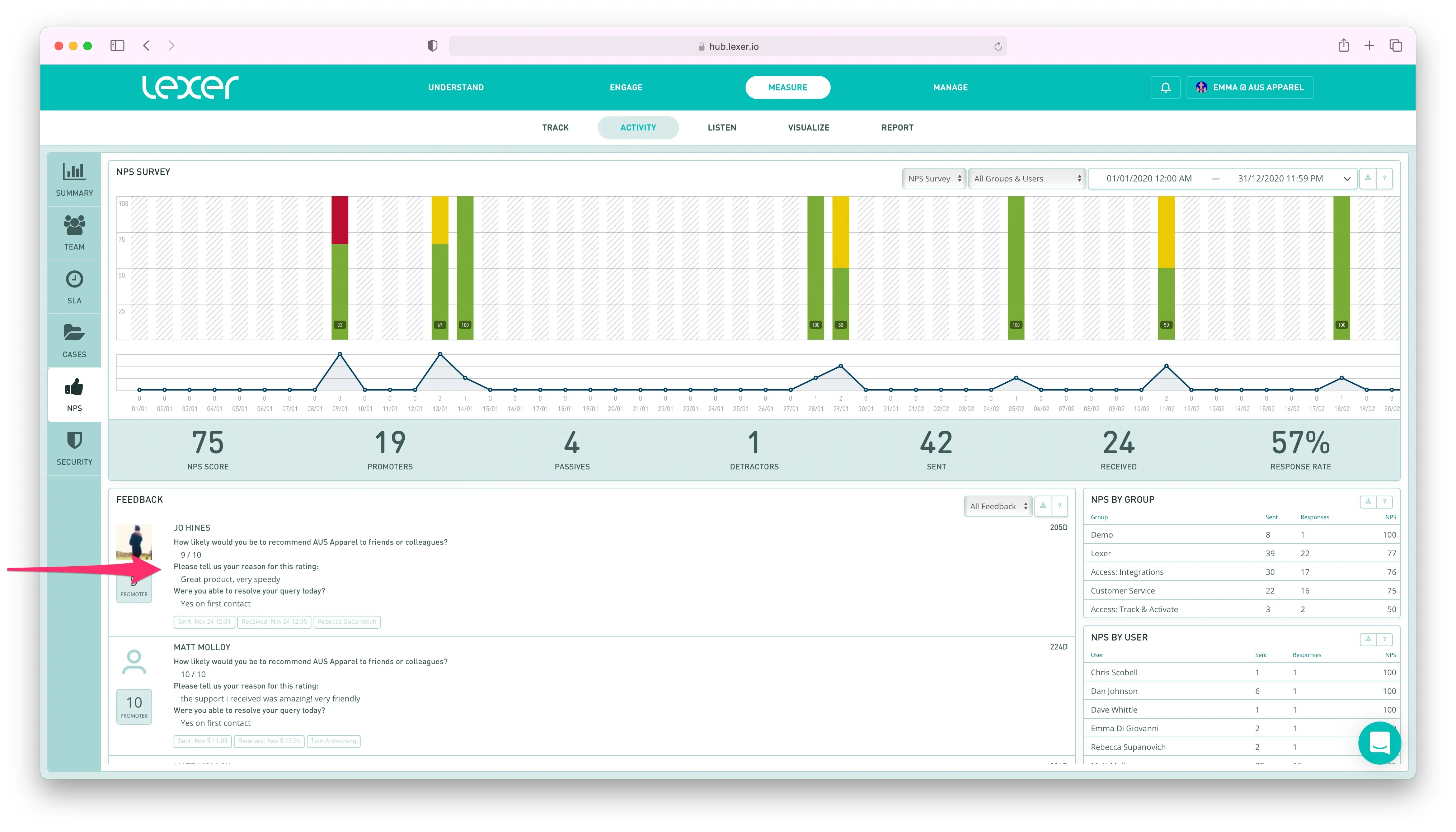Switch to the Listen tab

[x=722, y=127]
